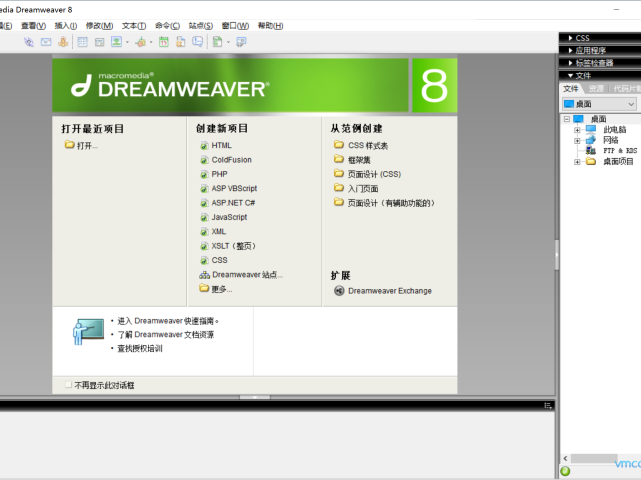Click the Table insert icon
641x480 pixels.
click(83, 42)
